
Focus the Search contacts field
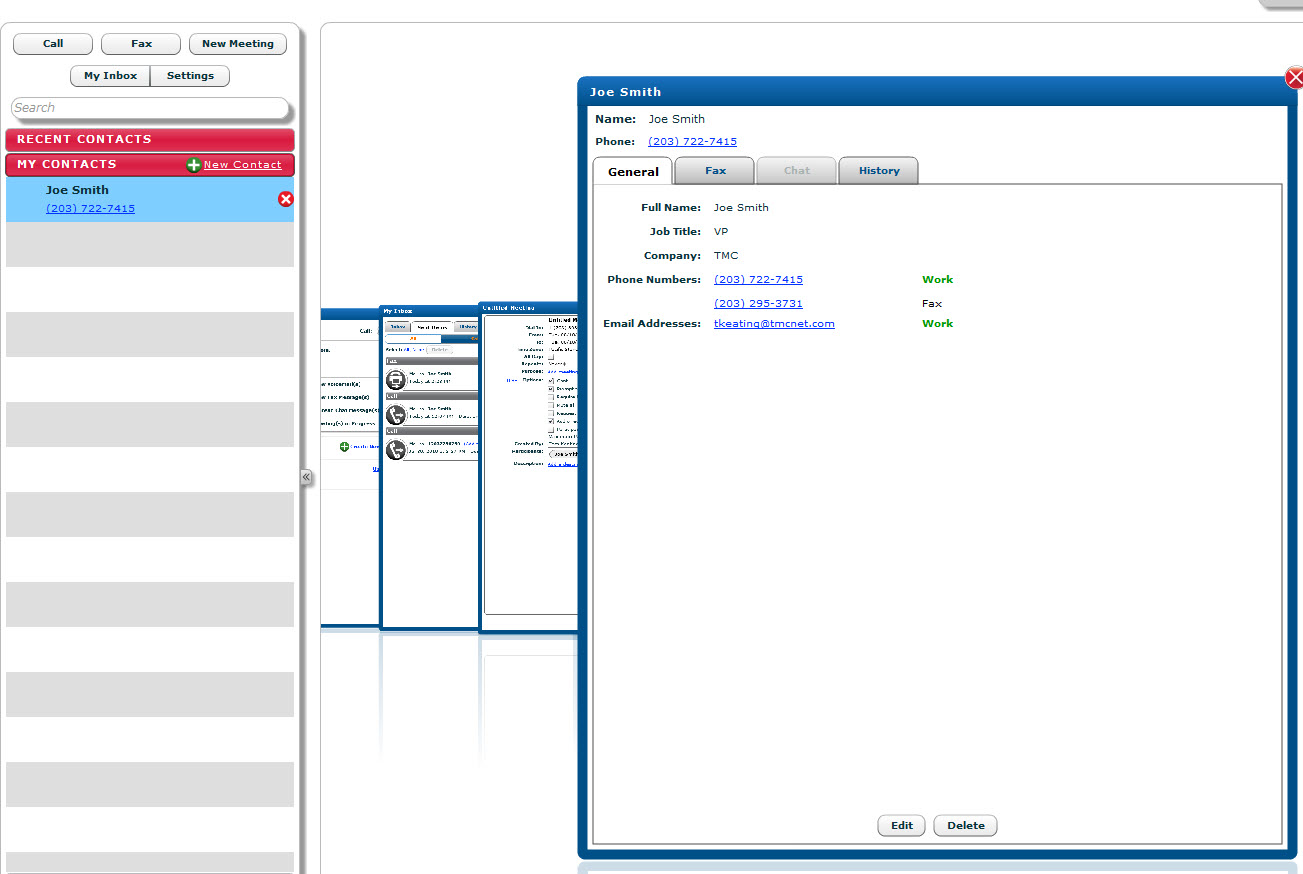(x=150, y=108)
